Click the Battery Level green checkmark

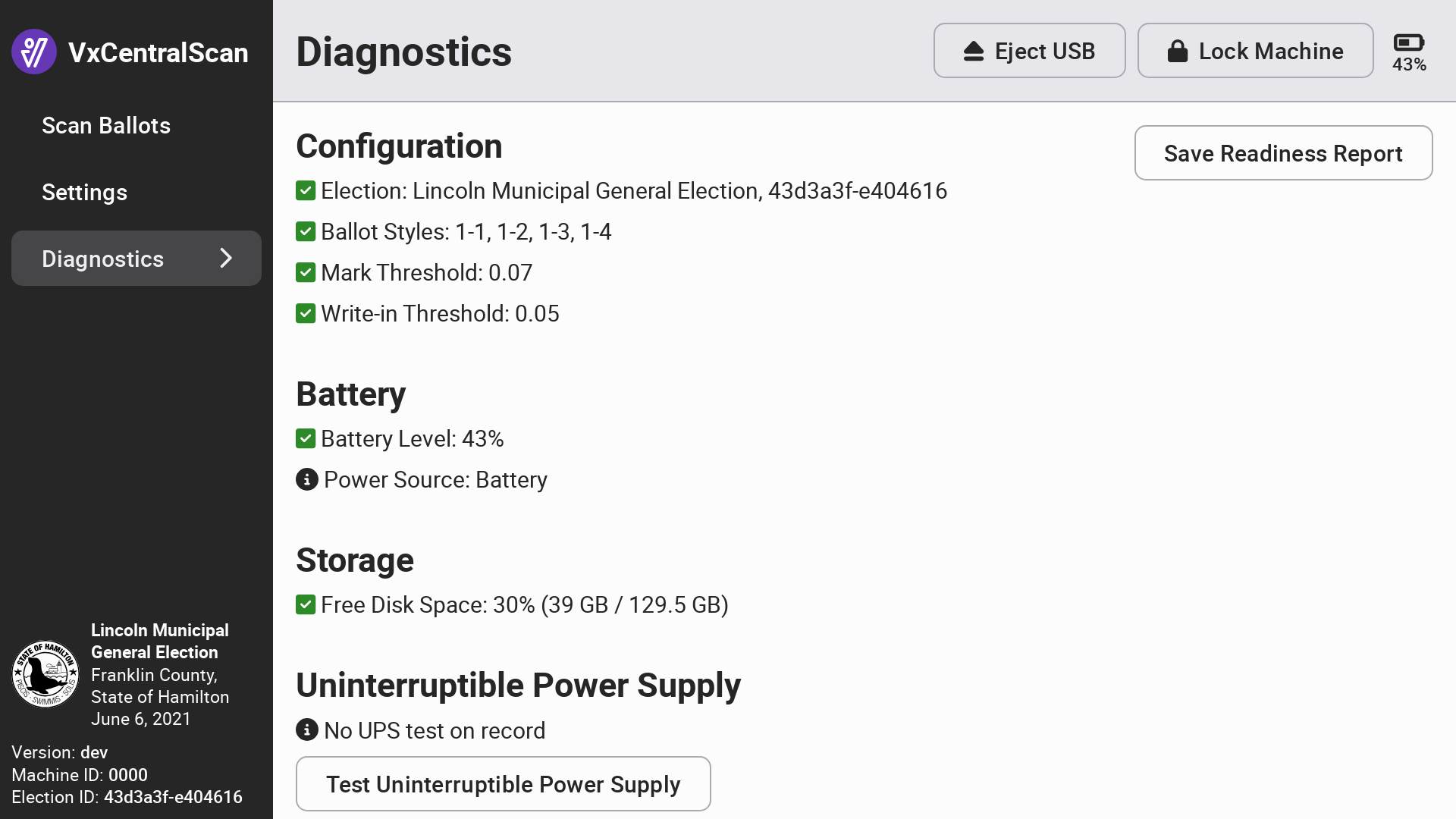[306, 439]
